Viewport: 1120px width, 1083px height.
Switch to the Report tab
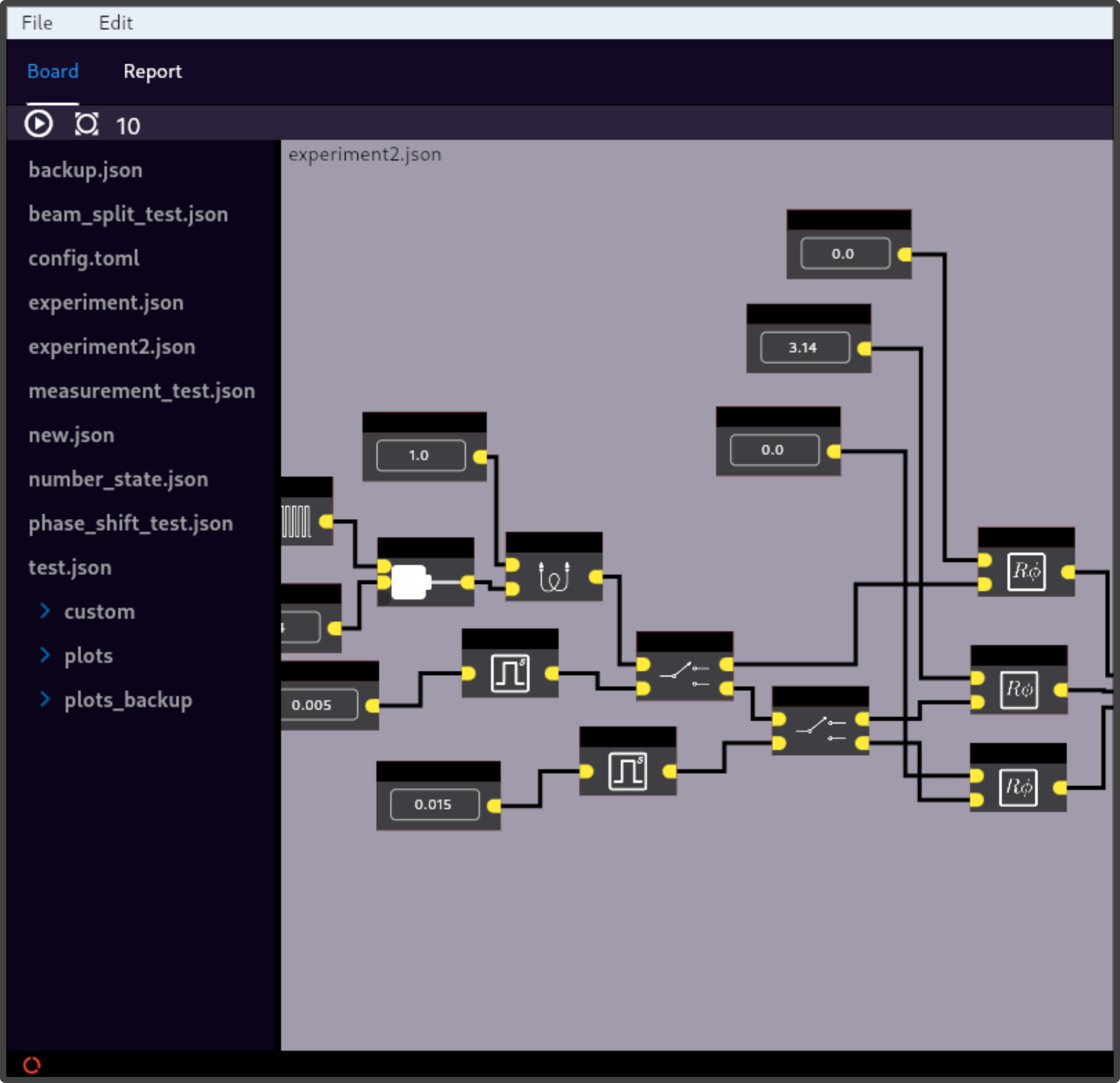coord(152,72)
